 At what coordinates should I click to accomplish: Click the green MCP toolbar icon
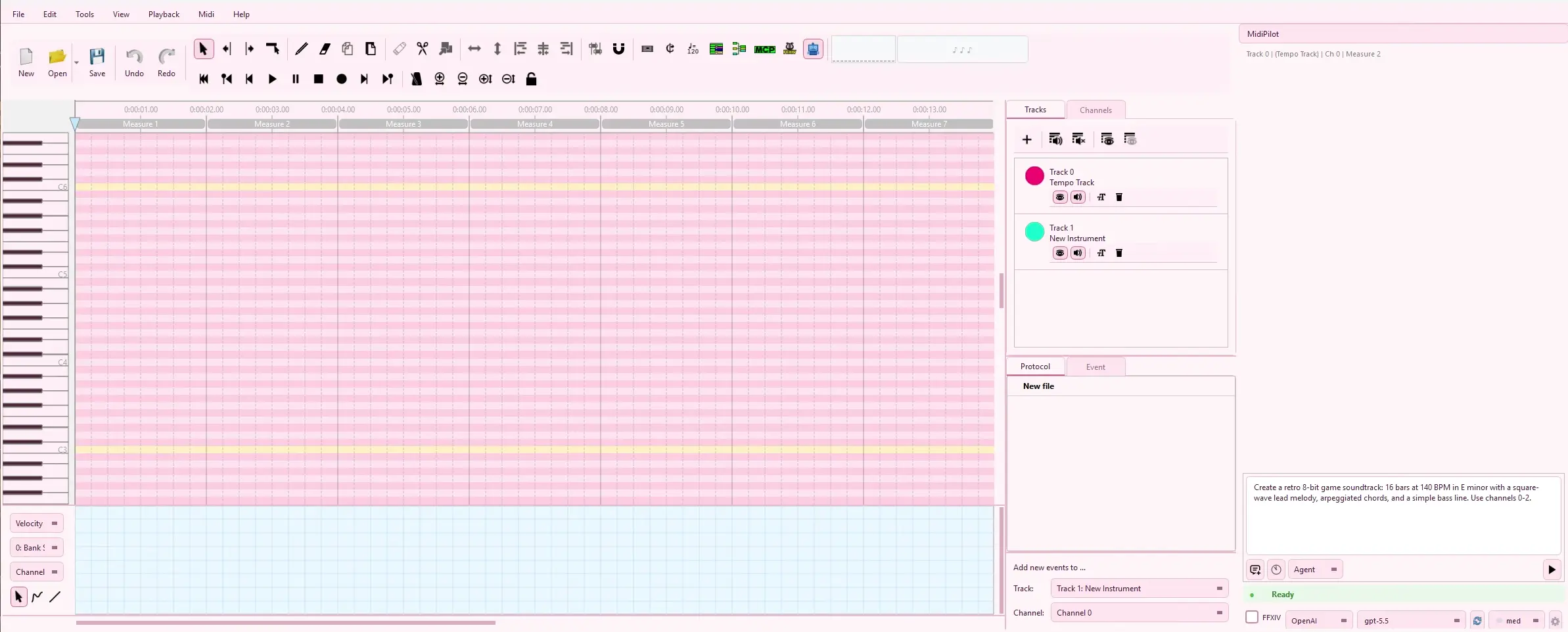(765, 49)
